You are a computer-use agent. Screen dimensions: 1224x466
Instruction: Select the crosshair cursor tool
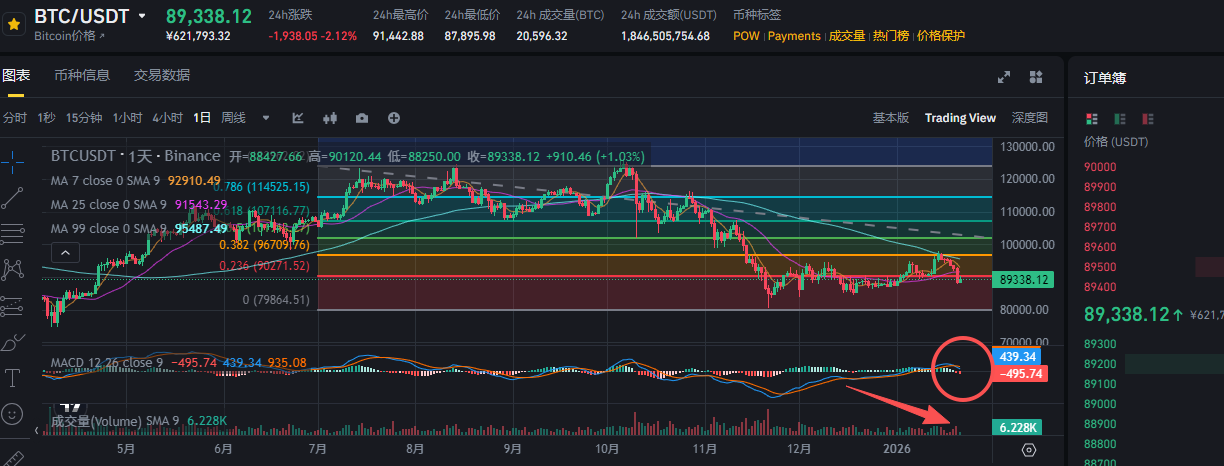14,158
